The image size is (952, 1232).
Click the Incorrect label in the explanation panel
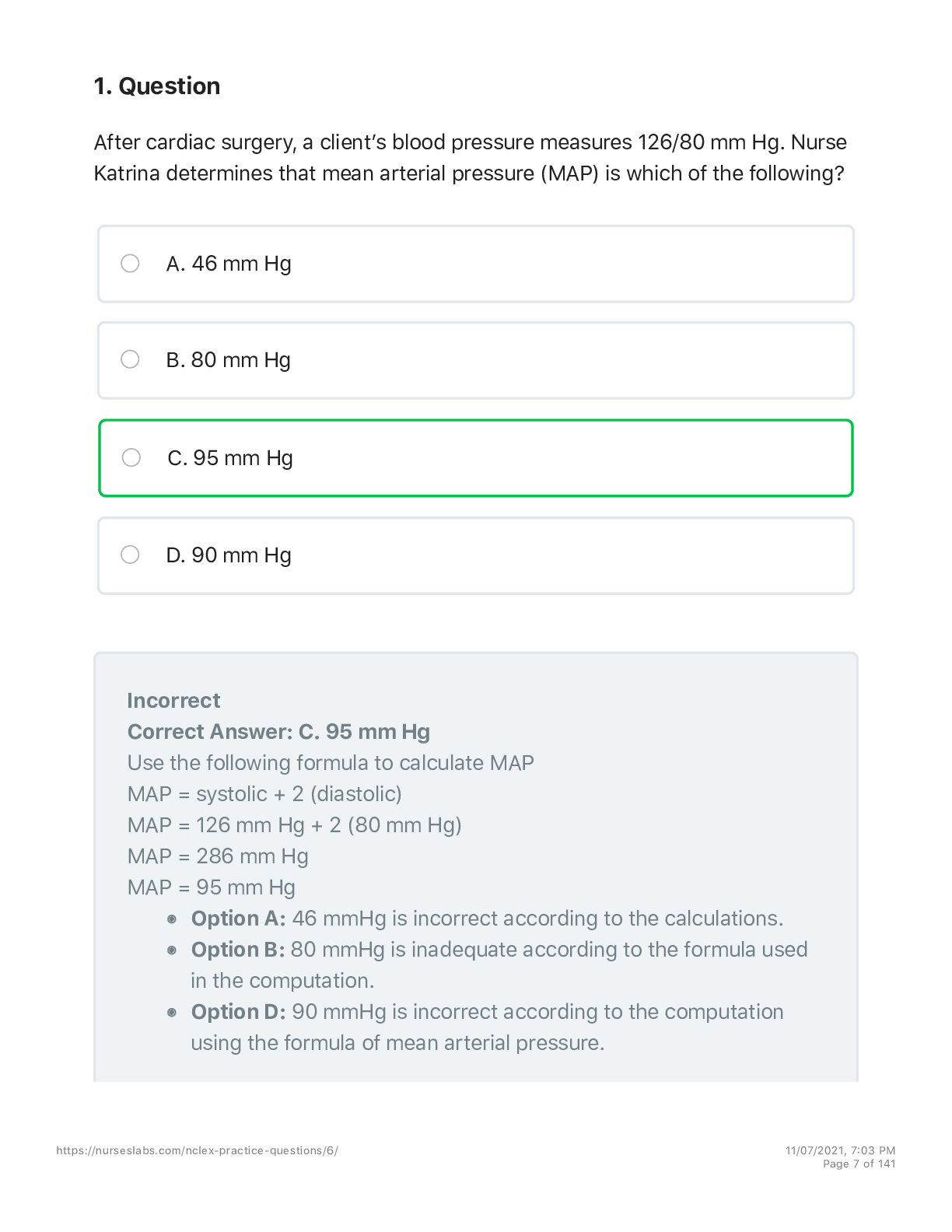[x=173, y=701]
